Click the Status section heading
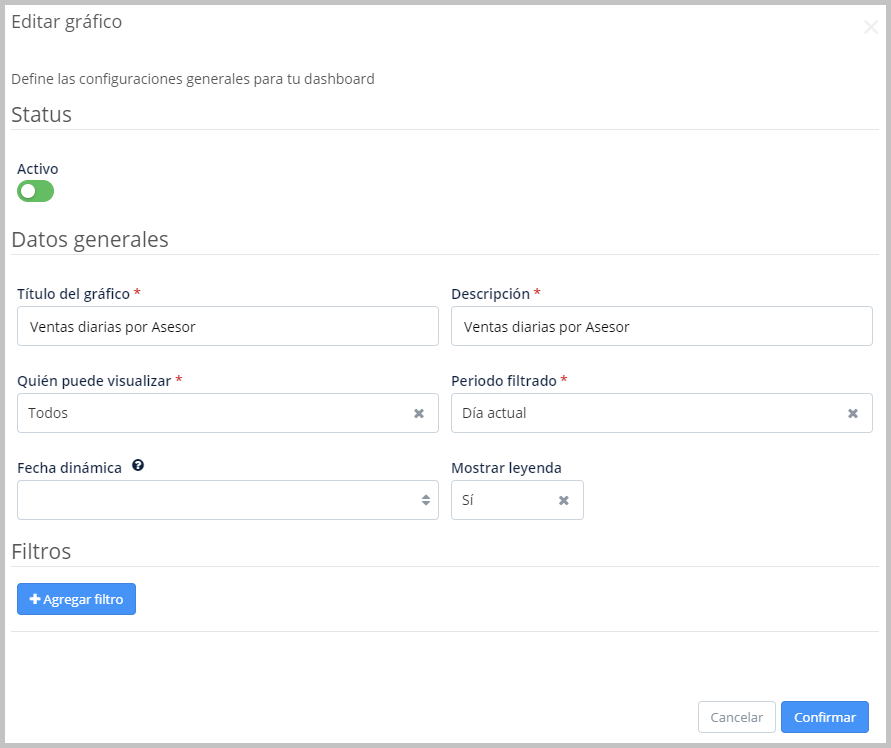Viewport: 891px width, 748px height. (41, 114)
